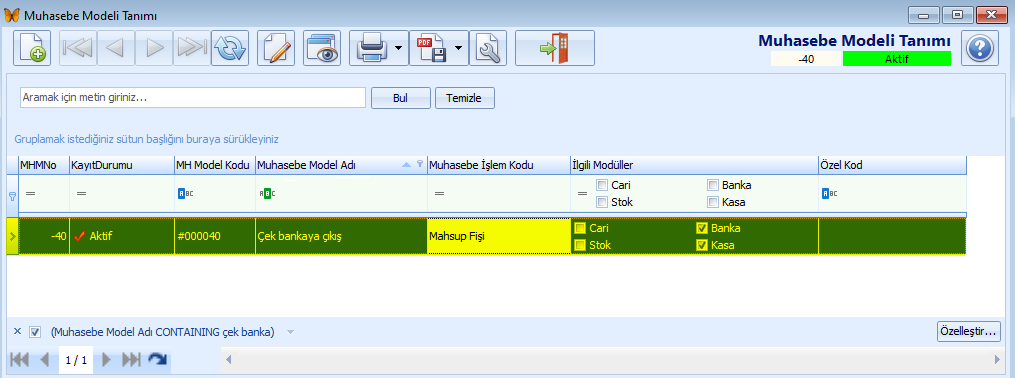
Task: Click the preview eye window icon
Action: [x=322, y=48]
